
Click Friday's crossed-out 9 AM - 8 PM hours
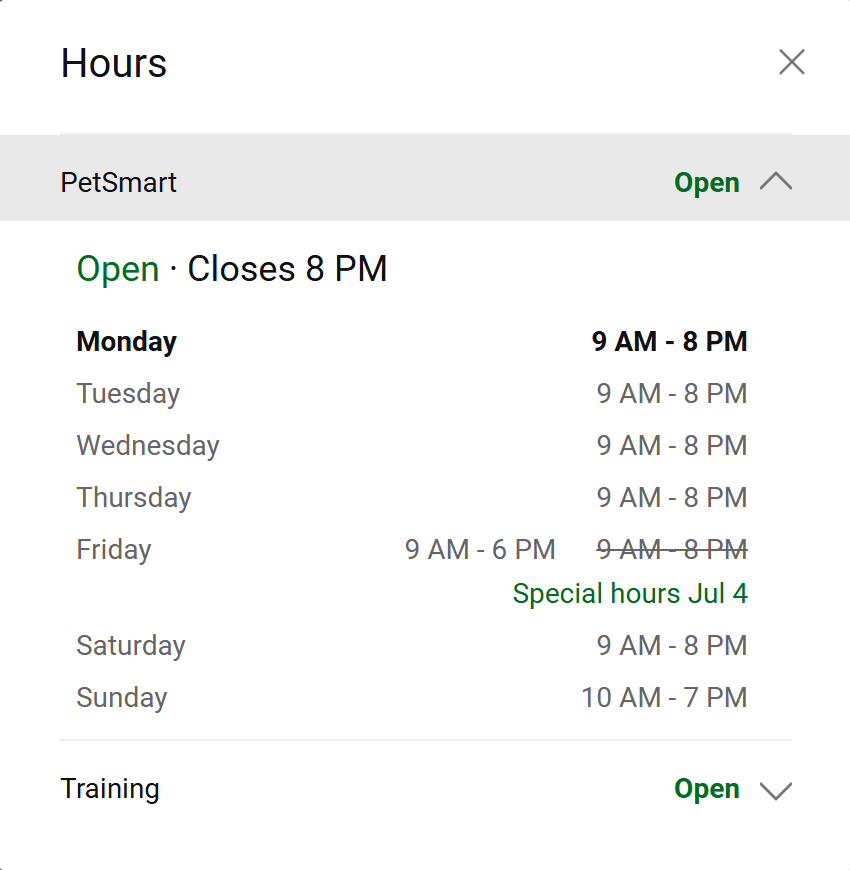tap(672, 550)
